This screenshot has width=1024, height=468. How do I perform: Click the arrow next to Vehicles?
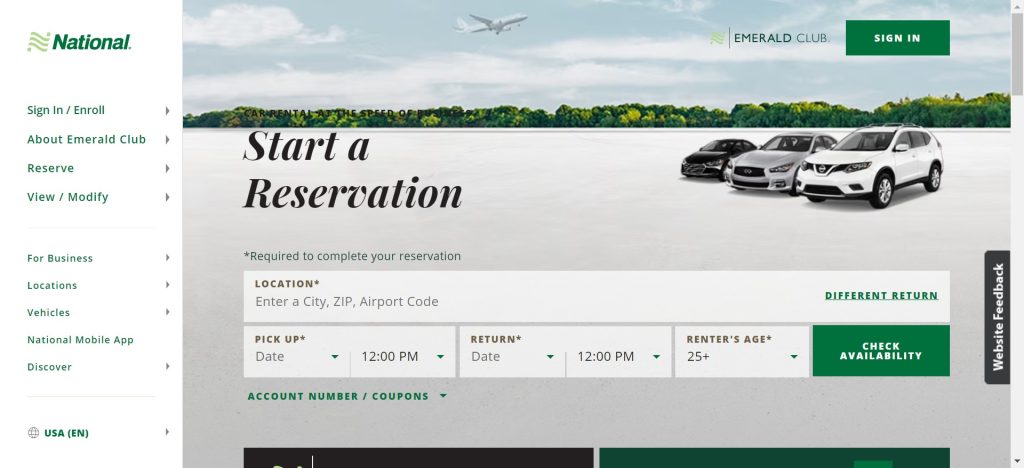pos(167,313)
